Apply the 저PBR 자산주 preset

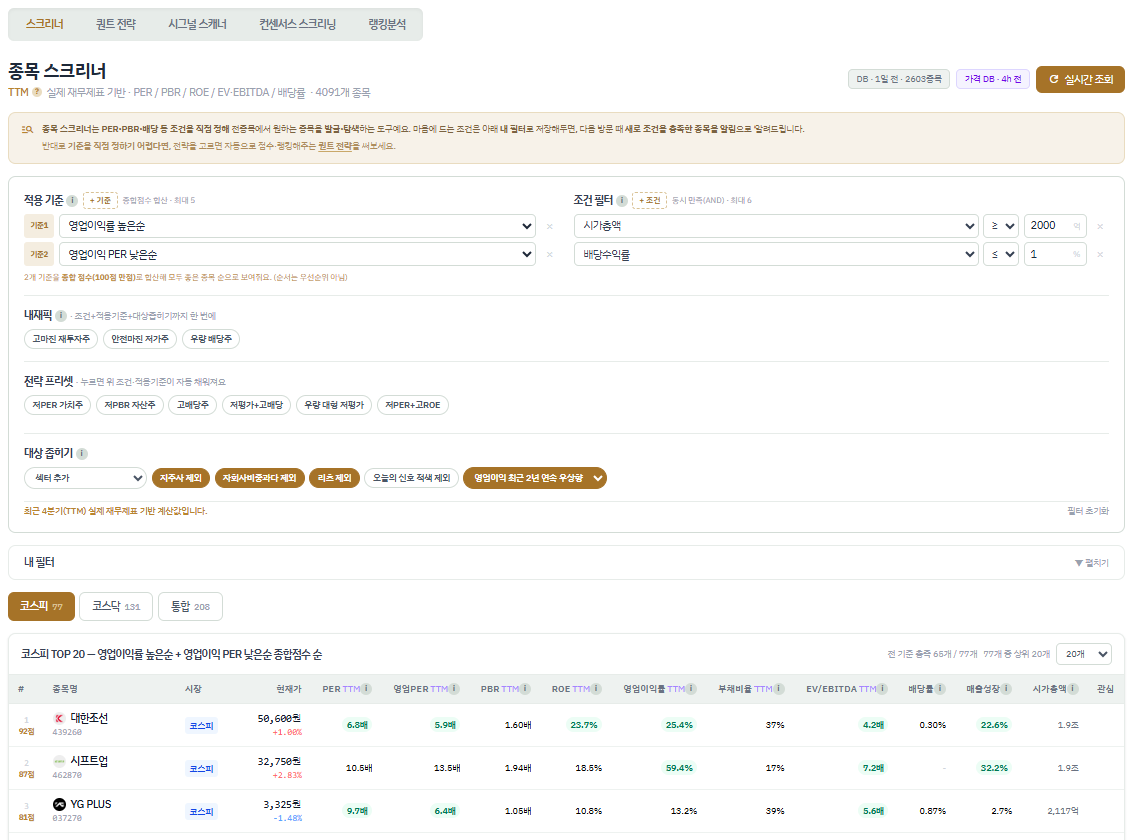click(129, 405)
